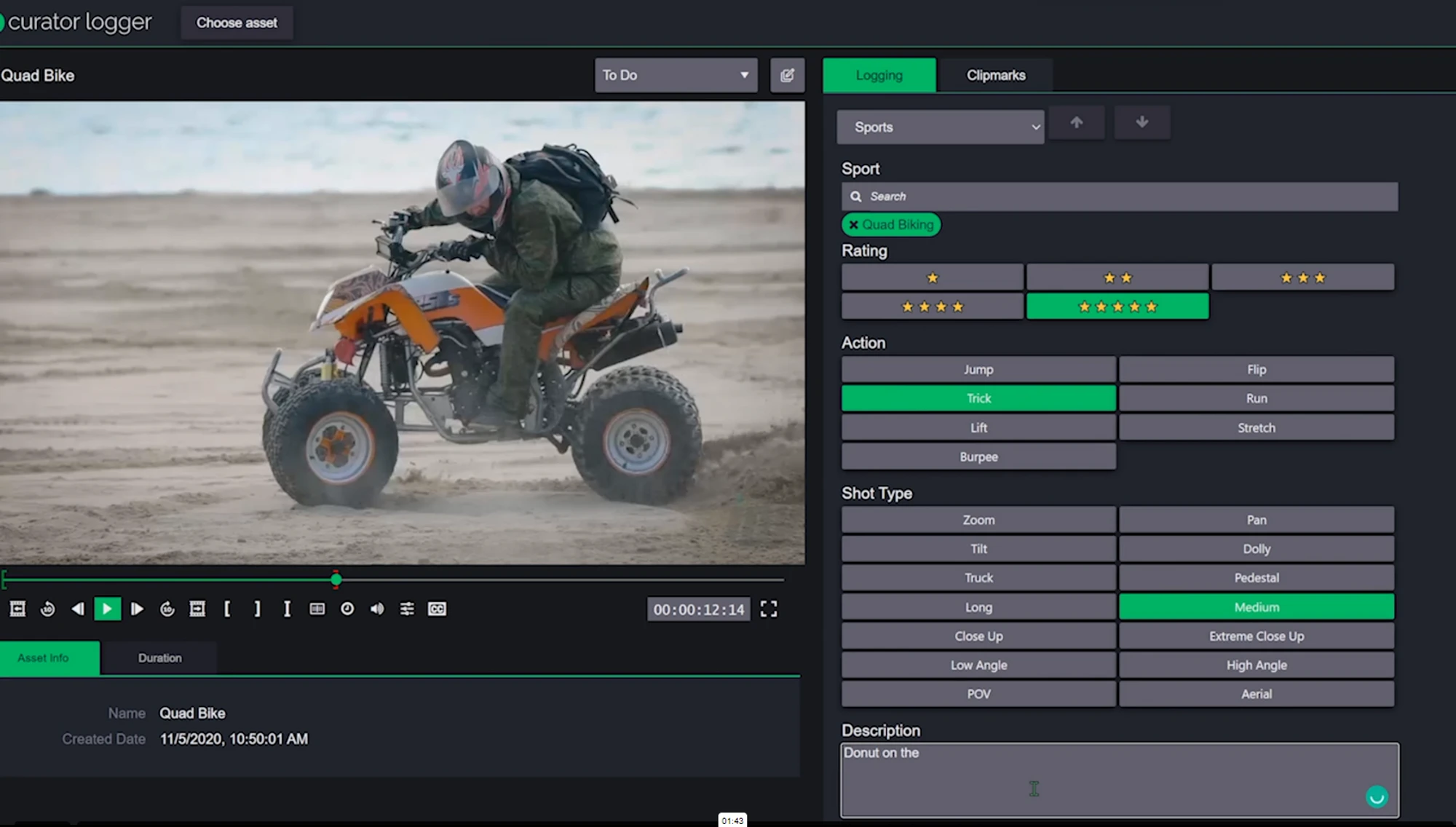Open the To Do status dropdown
1456x827 pixels.
676,75
